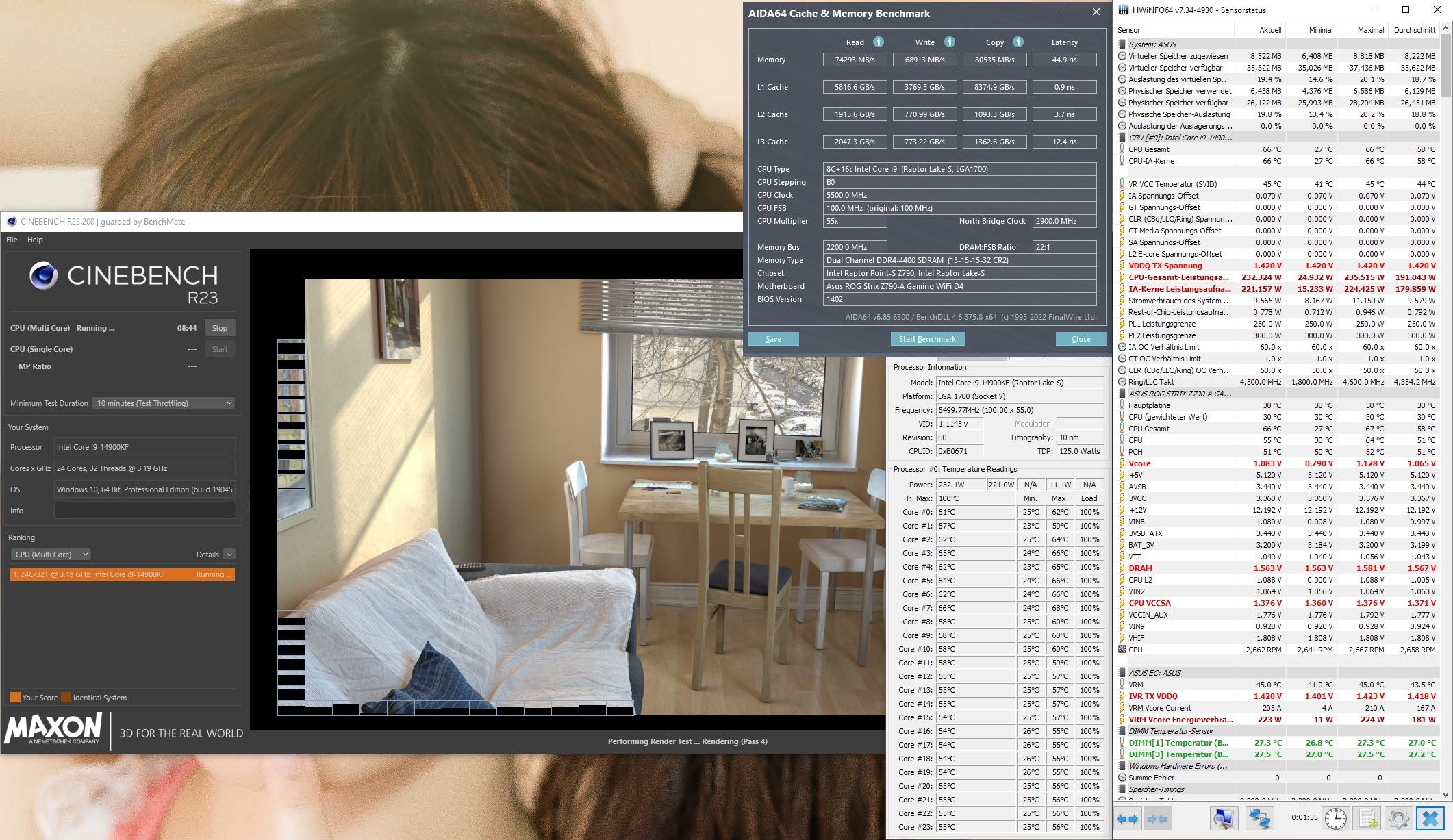Stop the Cinebench Multi Core test
Viewport: 1453px width, 840px height.
[x=220, y=328]
